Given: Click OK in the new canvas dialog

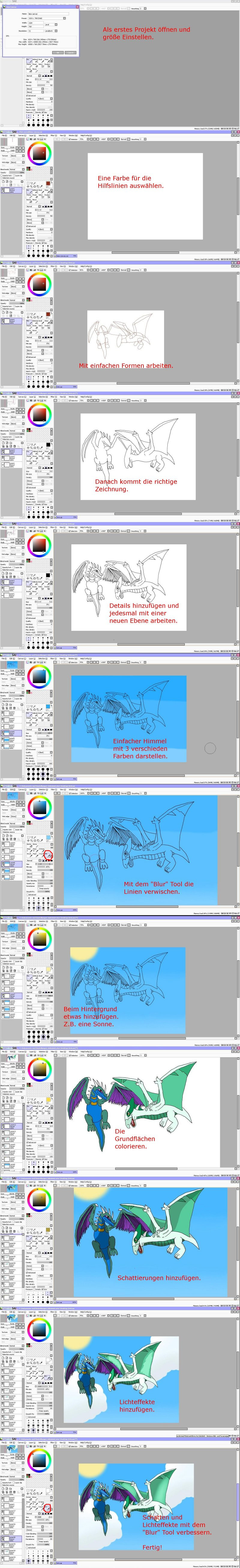Looking at the screenshot, I should pos(58,52).
